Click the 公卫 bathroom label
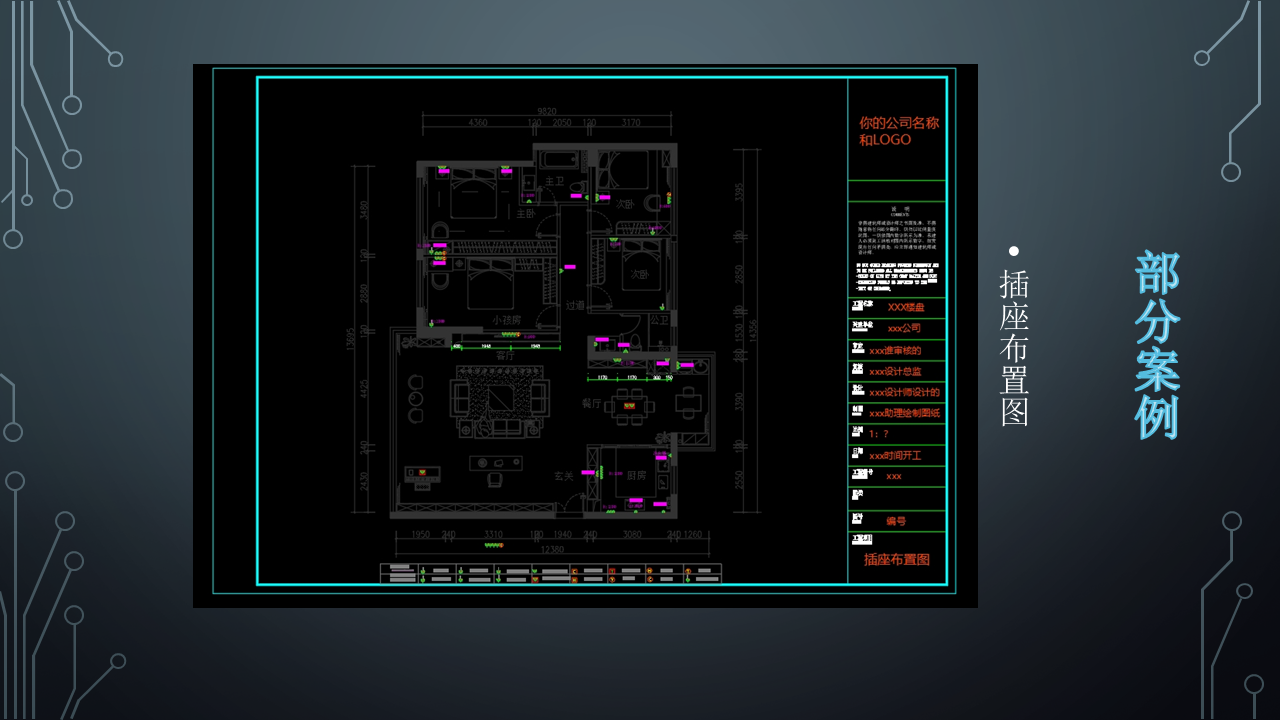 [x=659, y=320]
